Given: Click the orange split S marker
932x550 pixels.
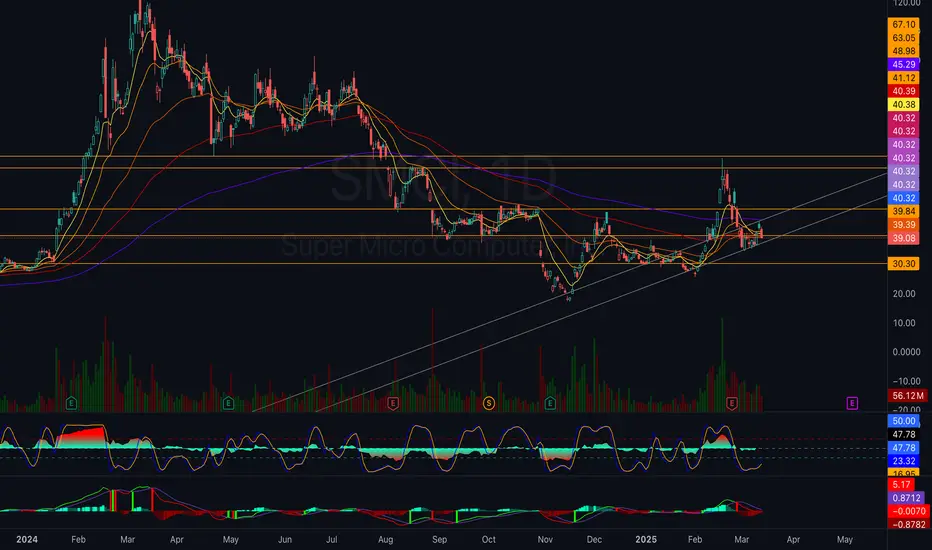Looking at the screenshot, I should click(x=489, y=403).
